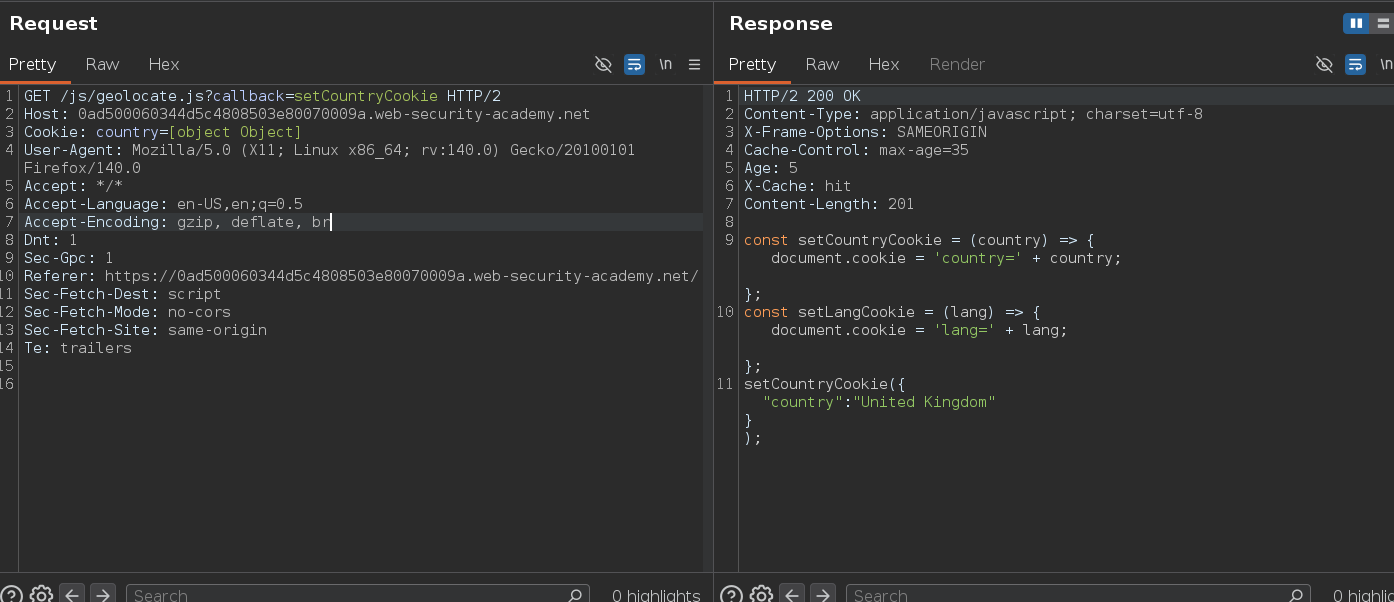
Task: Toggle word wrap in the Response panel
Action: pyautogui.click(x=1355, y=64)
